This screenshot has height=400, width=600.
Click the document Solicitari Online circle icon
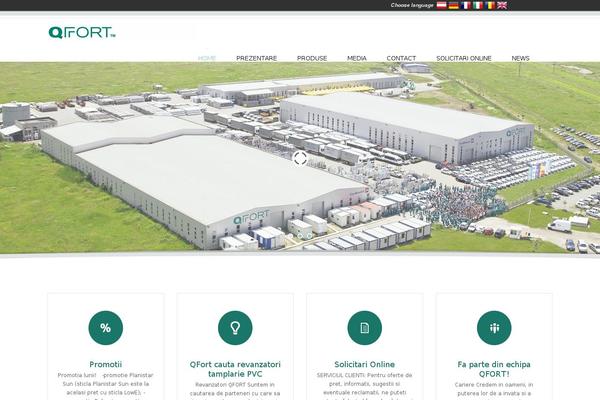365,328
